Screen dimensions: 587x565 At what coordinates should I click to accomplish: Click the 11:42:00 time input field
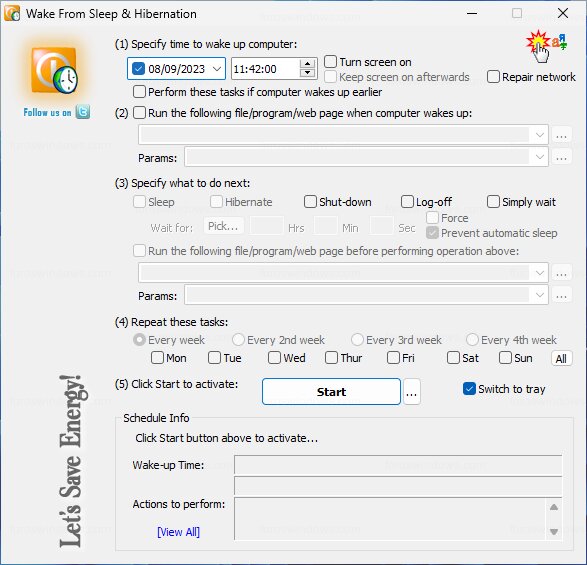click(265, 69)
